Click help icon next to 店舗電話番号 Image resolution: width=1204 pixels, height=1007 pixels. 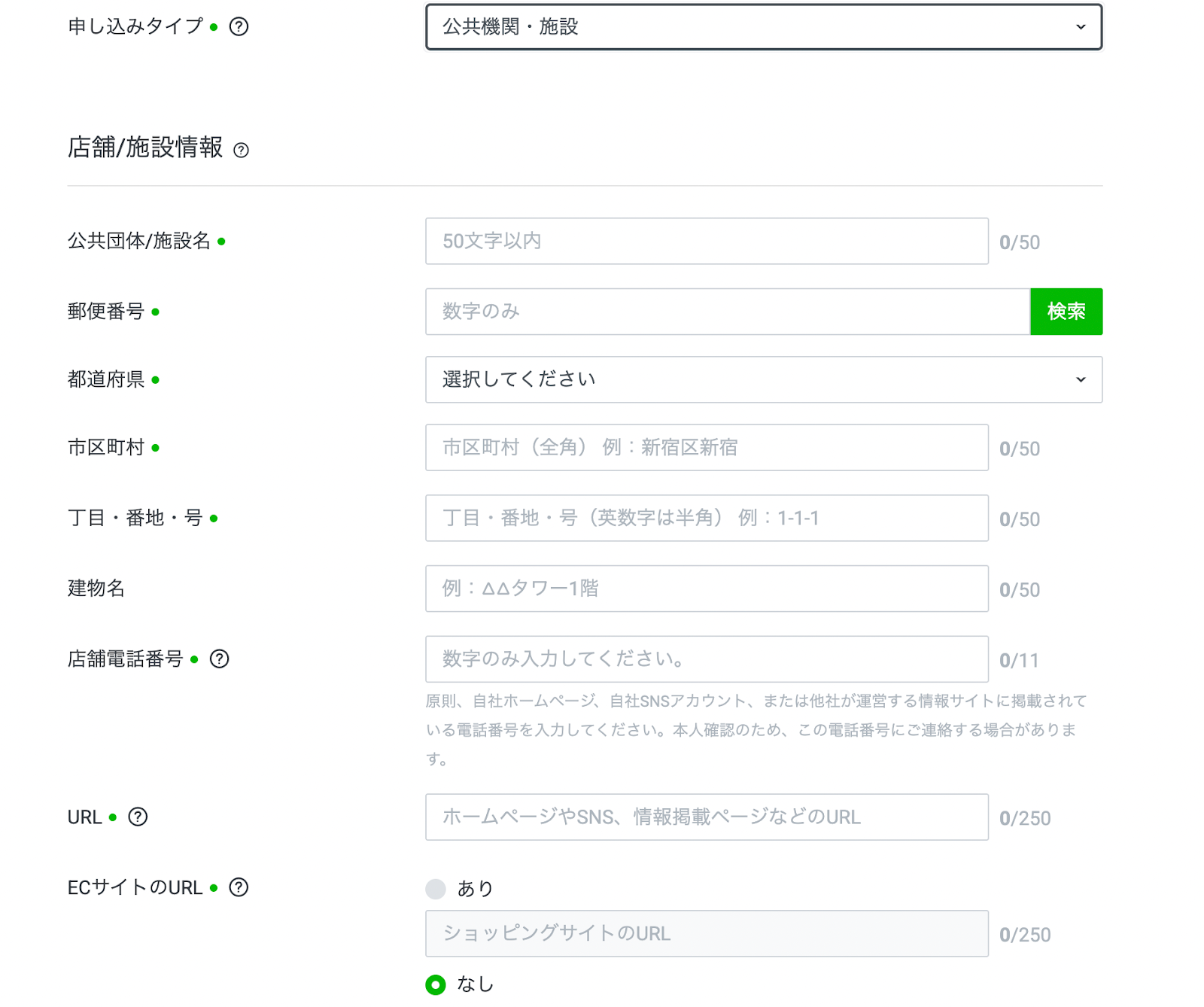pyautogui.click(x=219, y=659)
